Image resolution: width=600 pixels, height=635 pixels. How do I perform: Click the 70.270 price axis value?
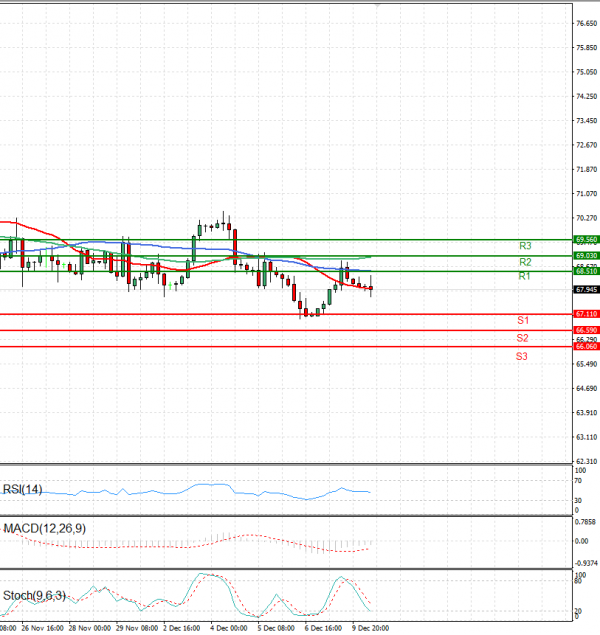click(x=587, y=218)
